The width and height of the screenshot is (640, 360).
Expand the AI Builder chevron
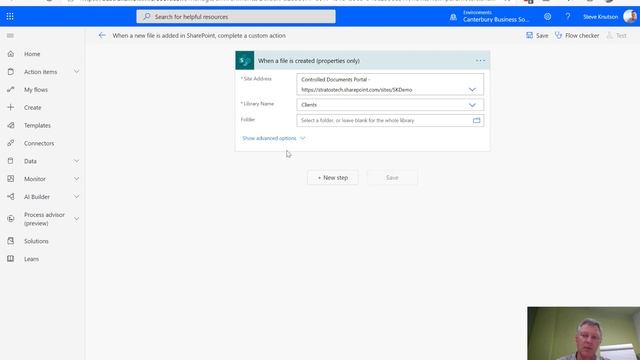point(76,197)
